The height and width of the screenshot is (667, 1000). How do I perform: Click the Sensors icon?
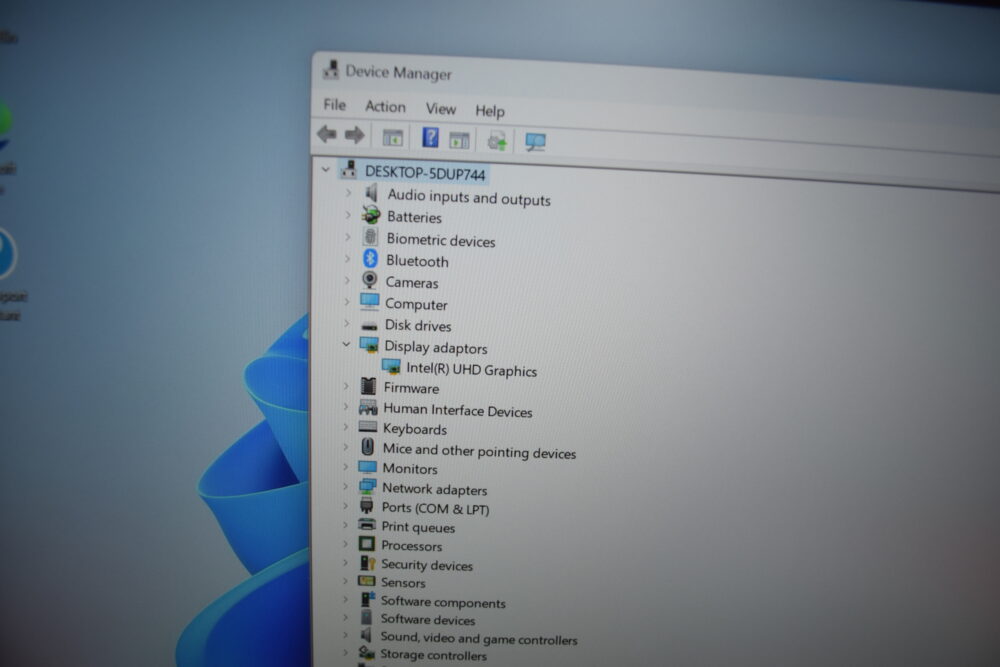(367, 581)
